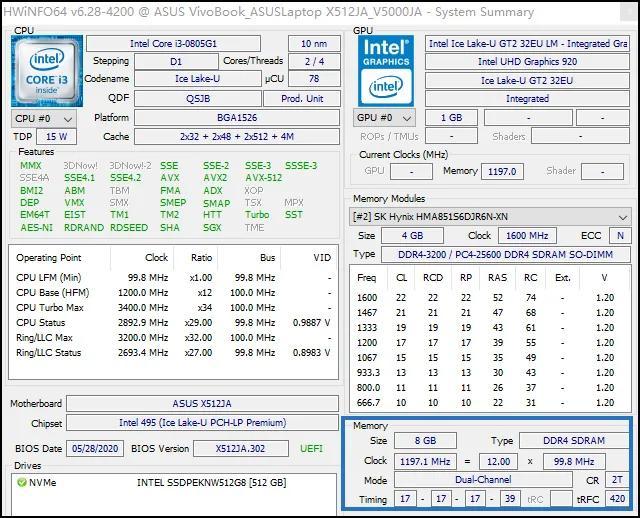
Task: Click the Cores/Threads 2 / 4 field
Action: tap(314, 62)
